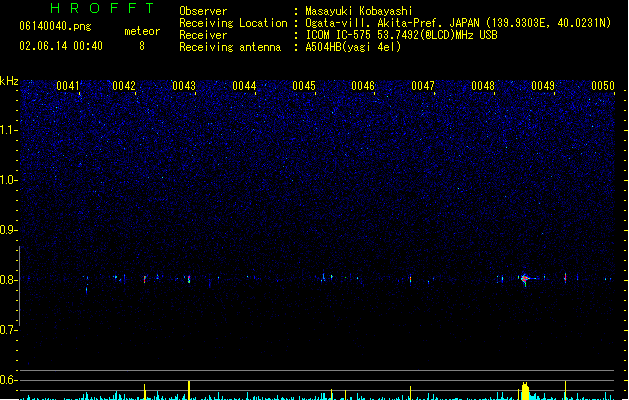The image size is (629, 400).
Task: Click the 0042 time marker
Action: [x=124, y=86]
